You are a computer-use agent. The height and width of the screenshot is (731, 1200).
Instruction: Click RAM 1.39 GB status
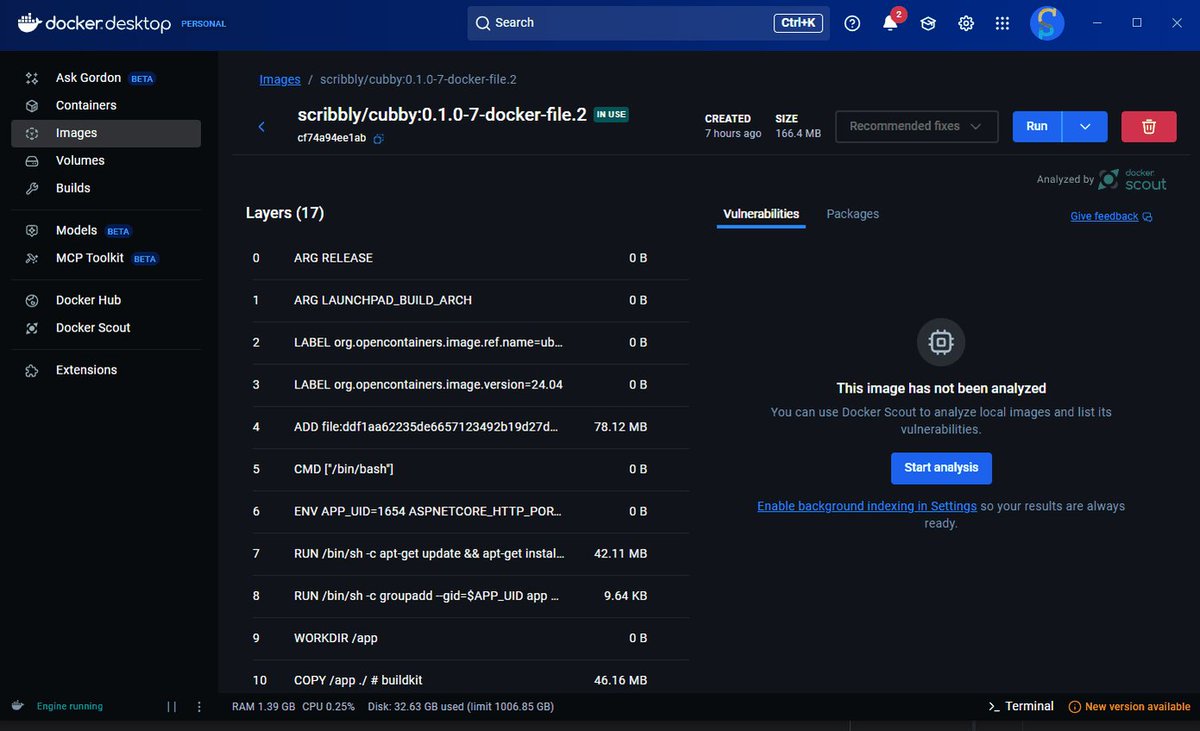point(264,707)
